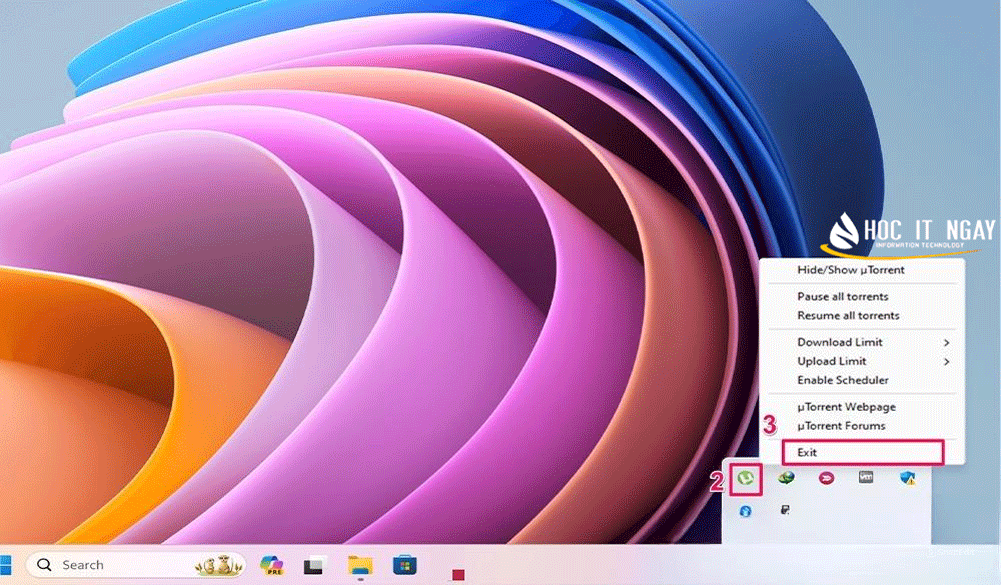This screenshot has height=585, width=1001.
Task: Click the magnifier icon in Search
Action: click(44, 565)
